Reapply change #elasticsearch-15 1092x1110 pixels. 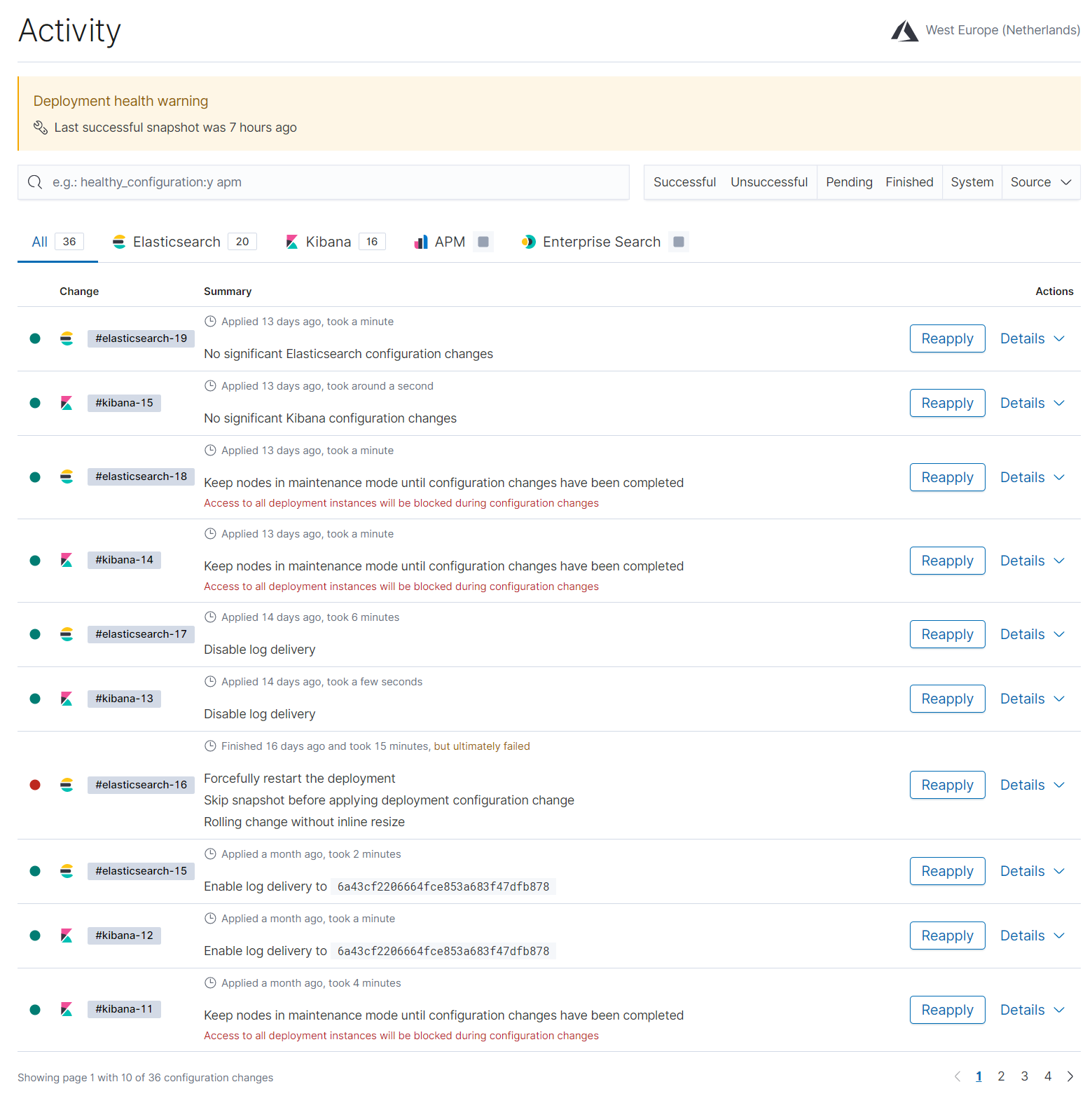coord(947,871)
